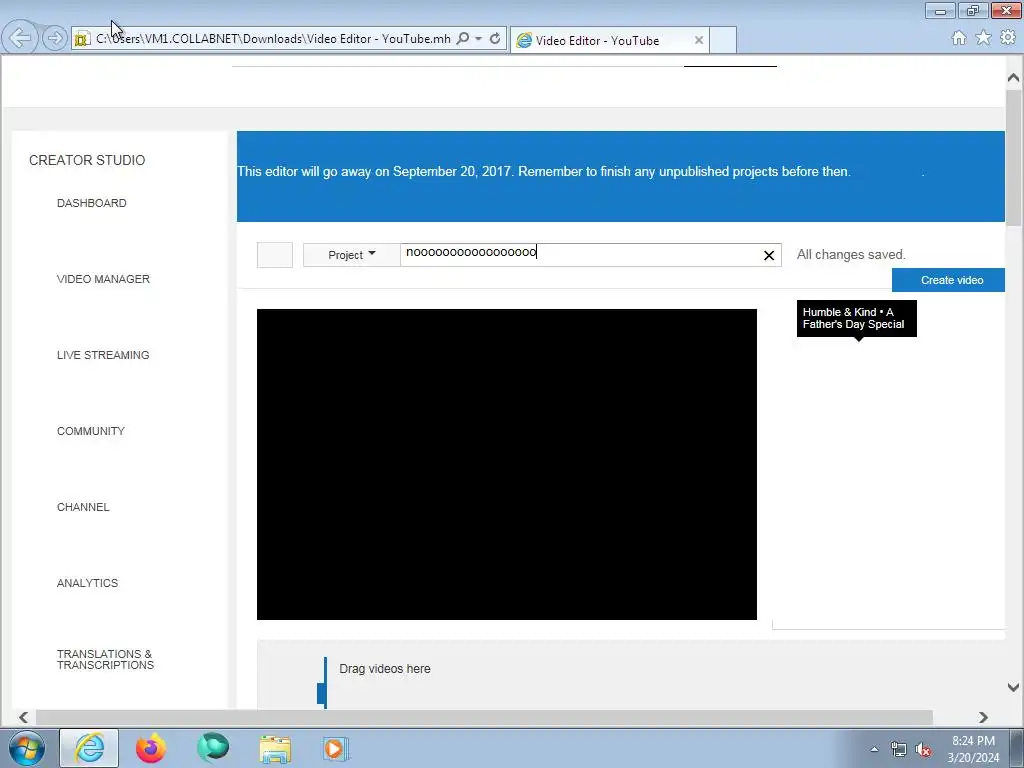
Task: Click the horizontal scrollbar thumb
Action: (x=484, y=717)
